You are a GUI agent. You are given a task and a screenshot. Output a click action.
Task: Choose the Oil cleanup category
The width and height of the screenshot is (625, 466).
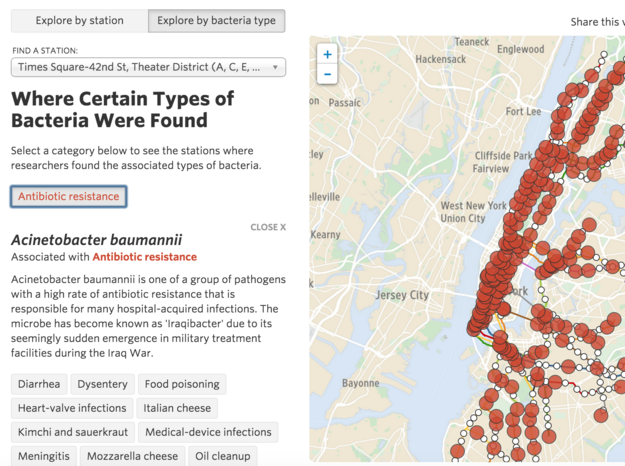(x=223, y=456)
